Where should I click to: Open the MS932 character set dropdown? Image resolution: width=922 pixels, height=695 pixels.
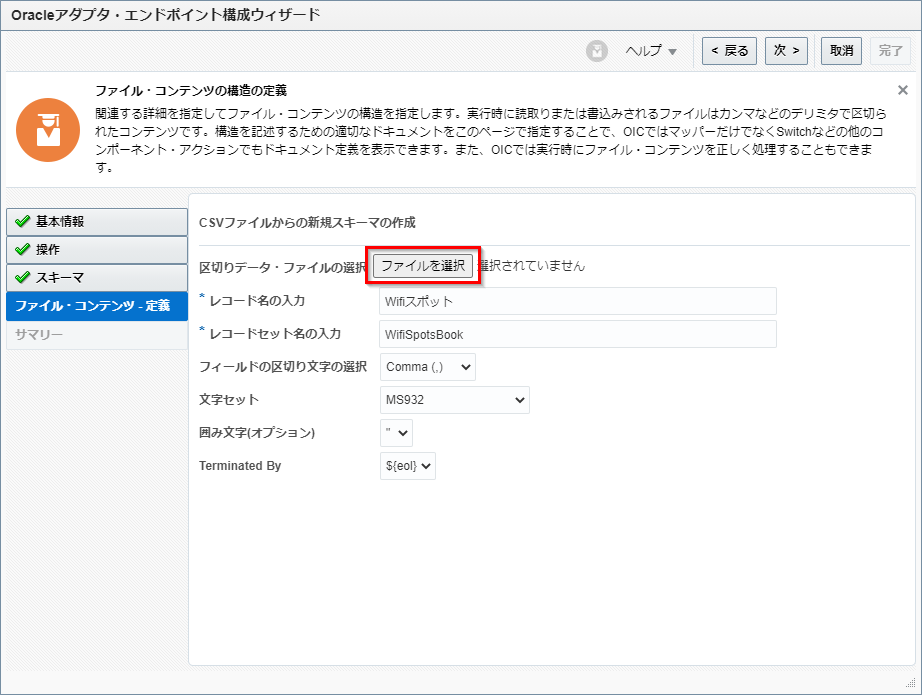[454, 400]
